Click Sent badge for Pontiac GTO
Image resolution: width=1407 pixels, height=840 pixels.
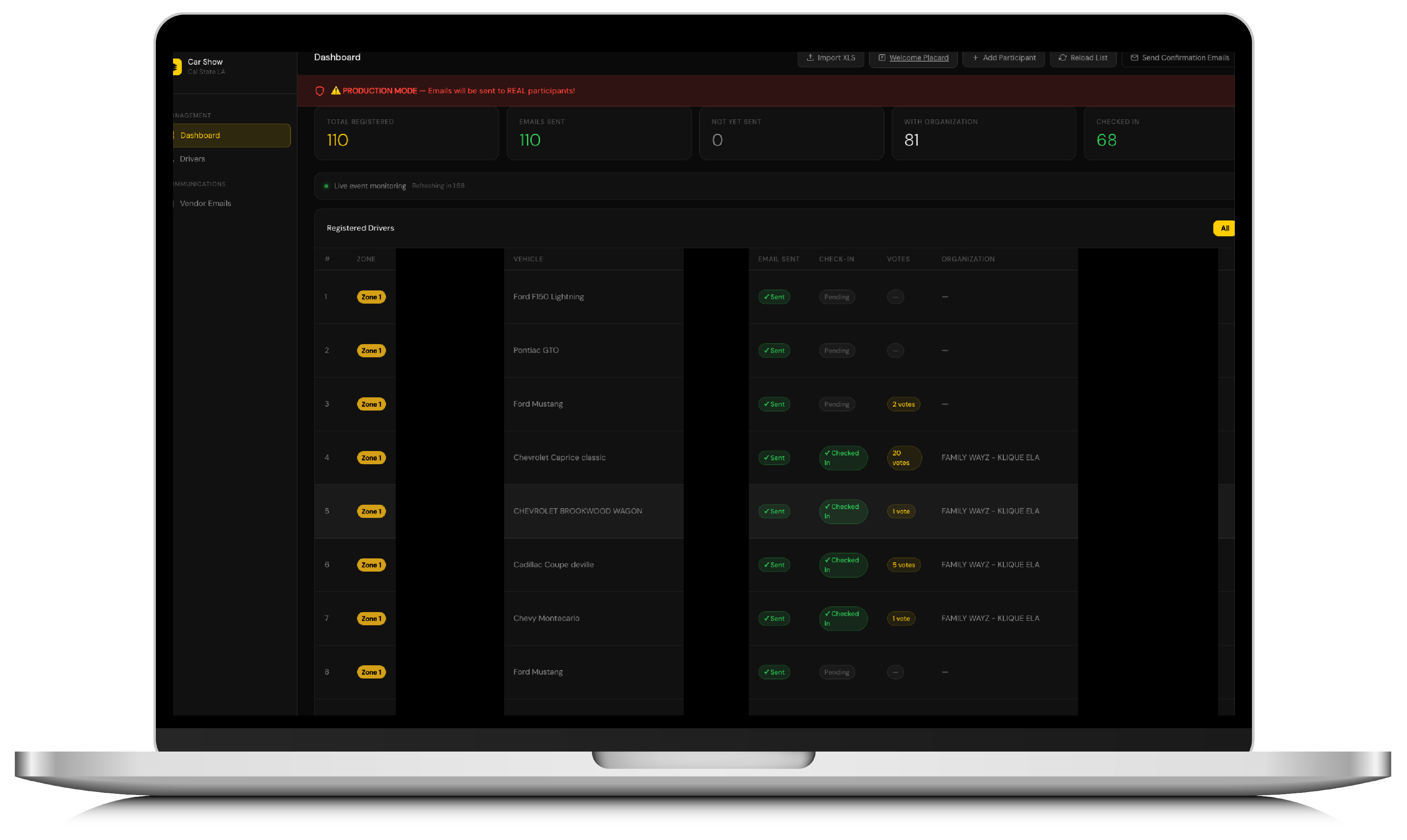pos(774,351)
